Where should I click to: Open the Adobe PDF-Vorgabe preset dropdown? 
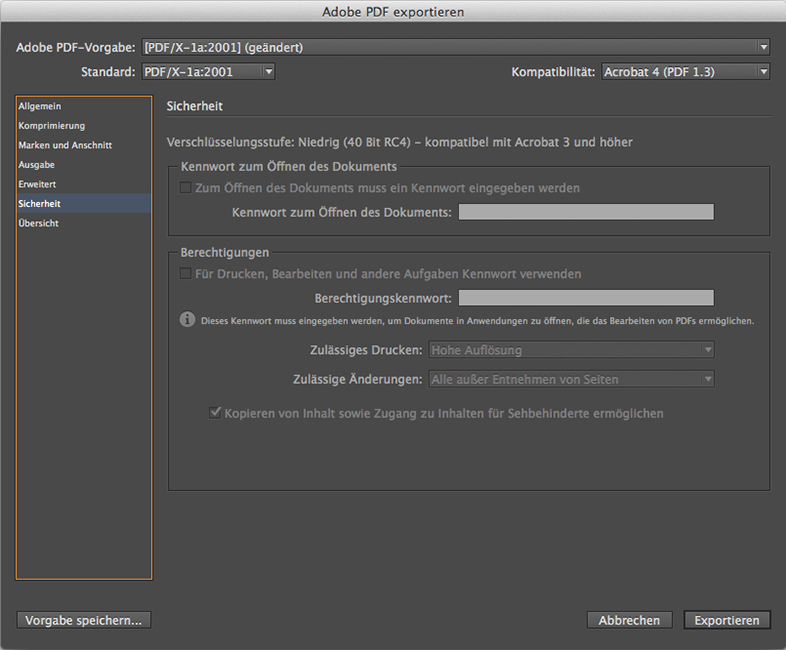coord(456,48)
